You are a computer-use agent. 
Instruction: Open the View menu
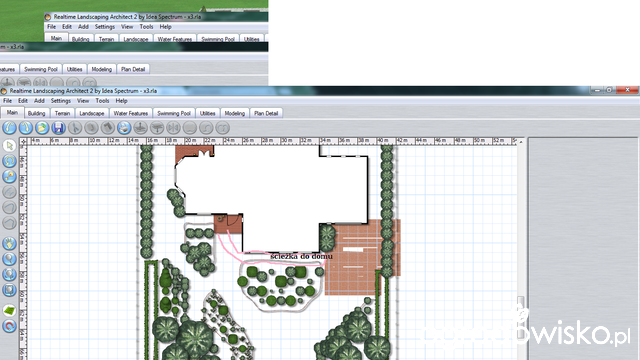83,101
